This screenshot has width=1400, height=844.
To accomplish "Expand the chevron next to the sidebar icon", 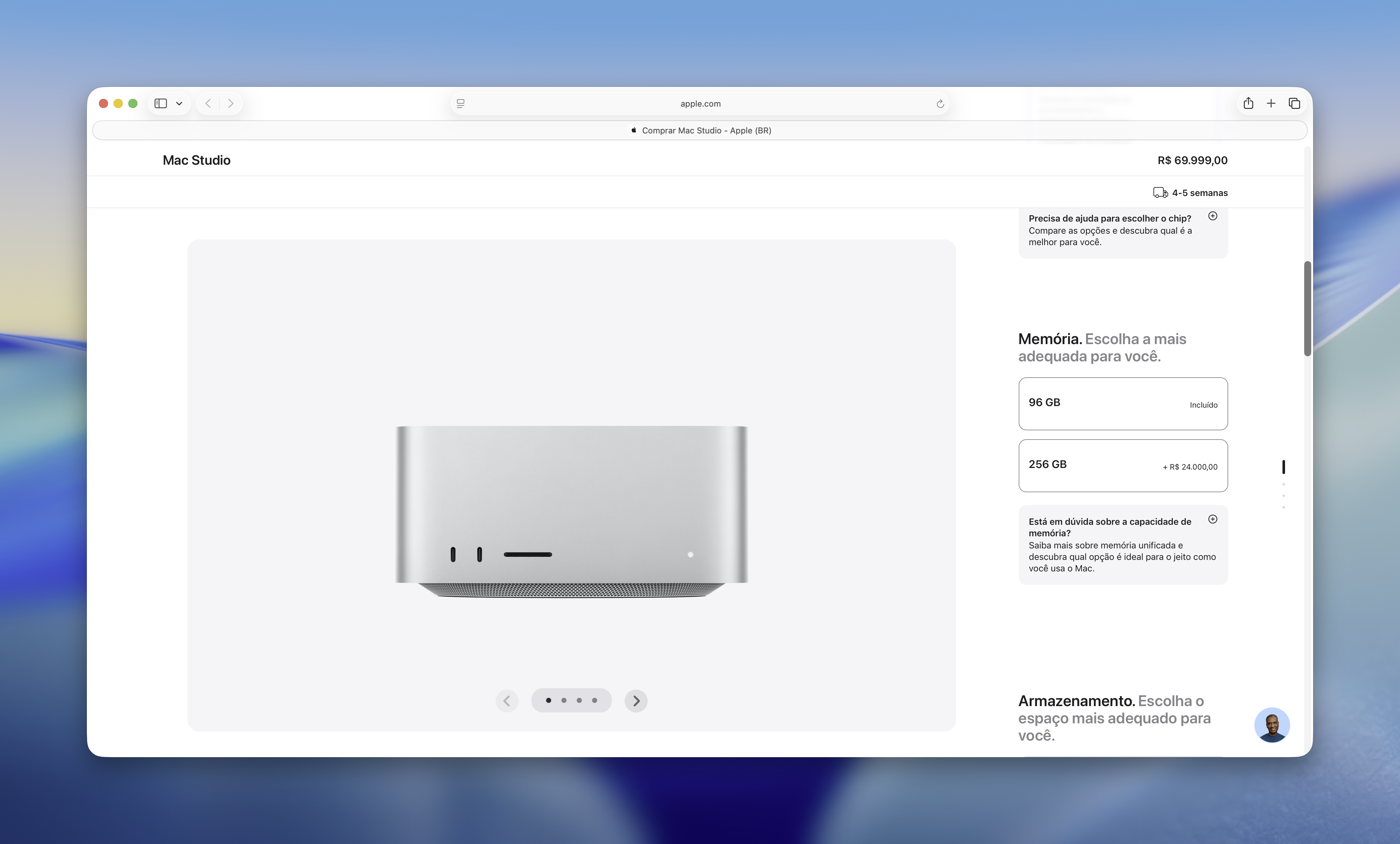I will [179, 103].
